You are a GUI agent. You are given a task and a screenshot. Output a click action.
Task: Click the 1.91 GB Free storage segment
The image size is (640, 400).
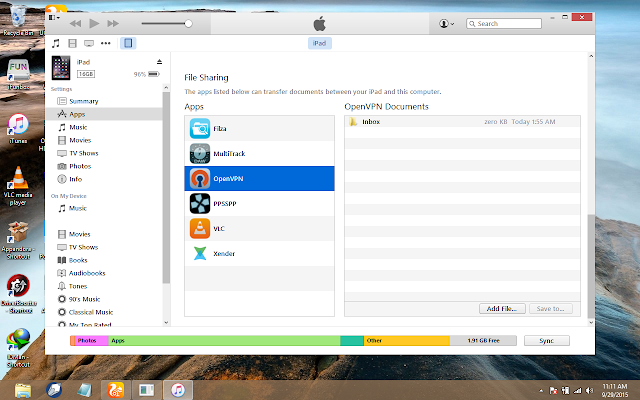coord(483,340)
